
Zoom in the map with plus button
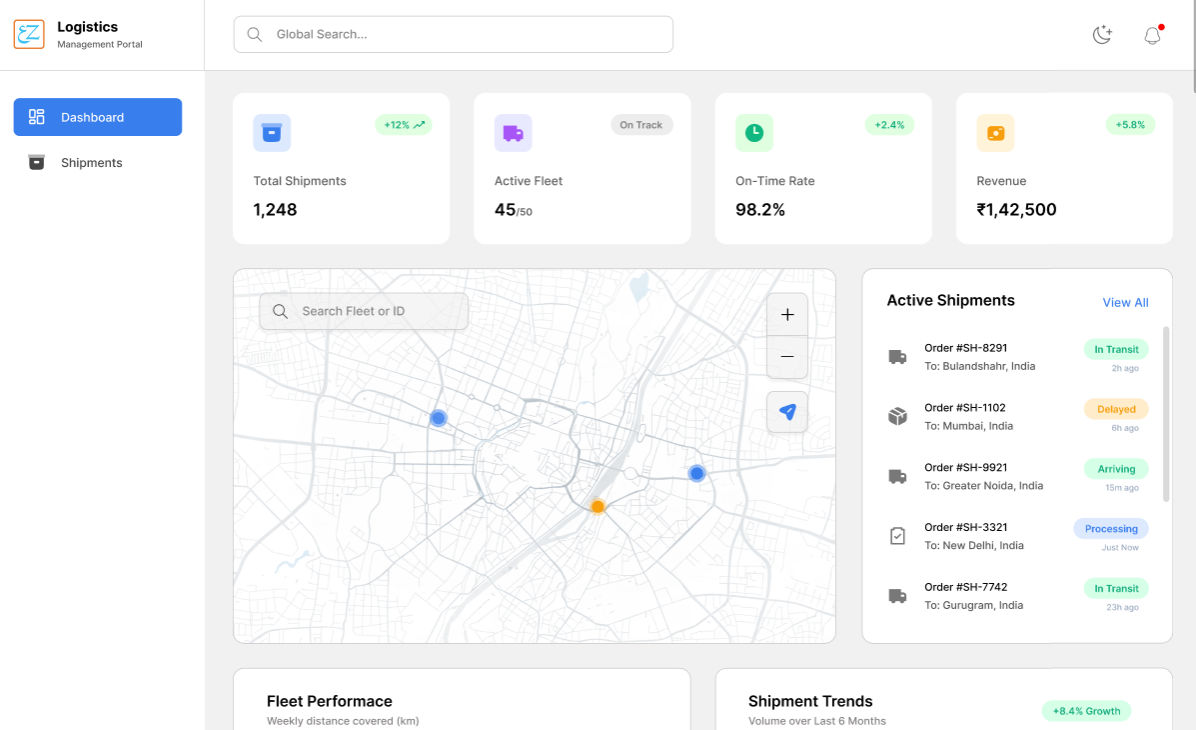(787, 314)
